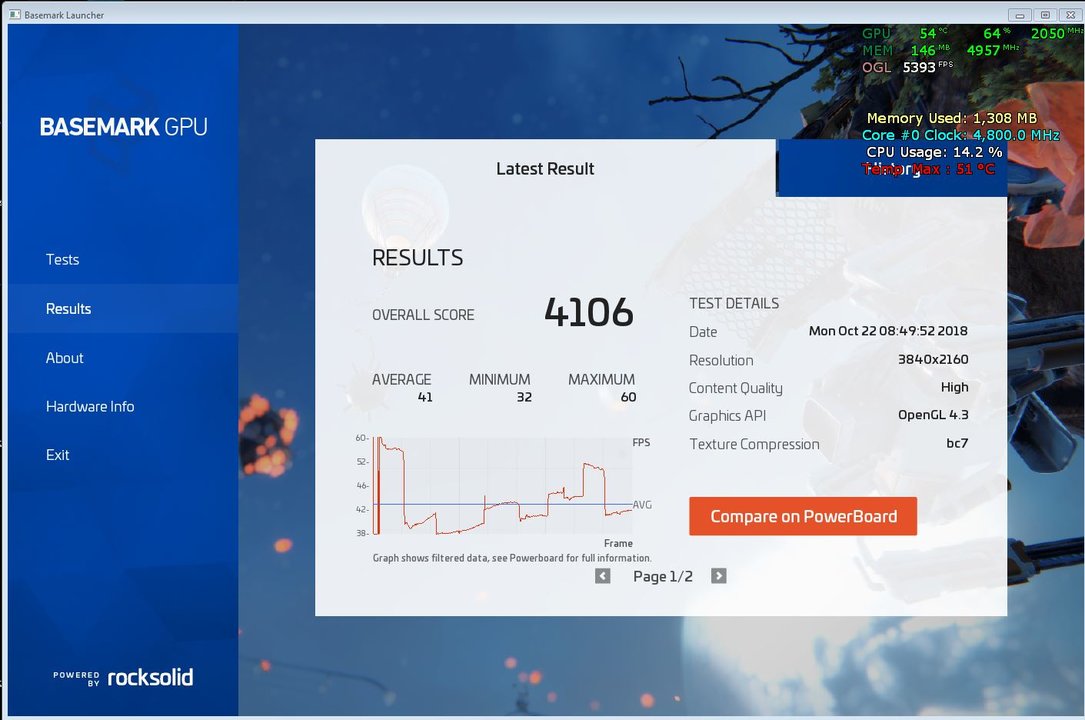1085x720 pixels.
Task: Click the overall score value 4106
Action: 589,312
